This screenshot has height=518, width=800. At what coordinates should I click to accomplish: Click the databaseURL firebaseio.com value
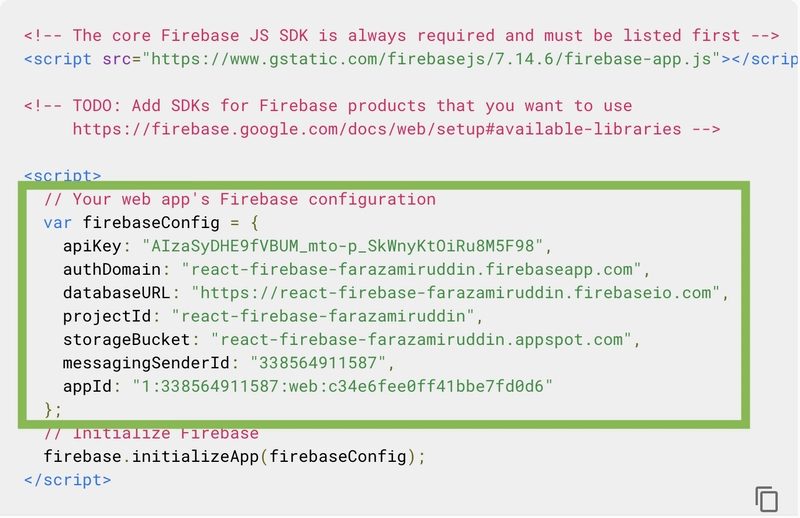click(x=455, y=293)
